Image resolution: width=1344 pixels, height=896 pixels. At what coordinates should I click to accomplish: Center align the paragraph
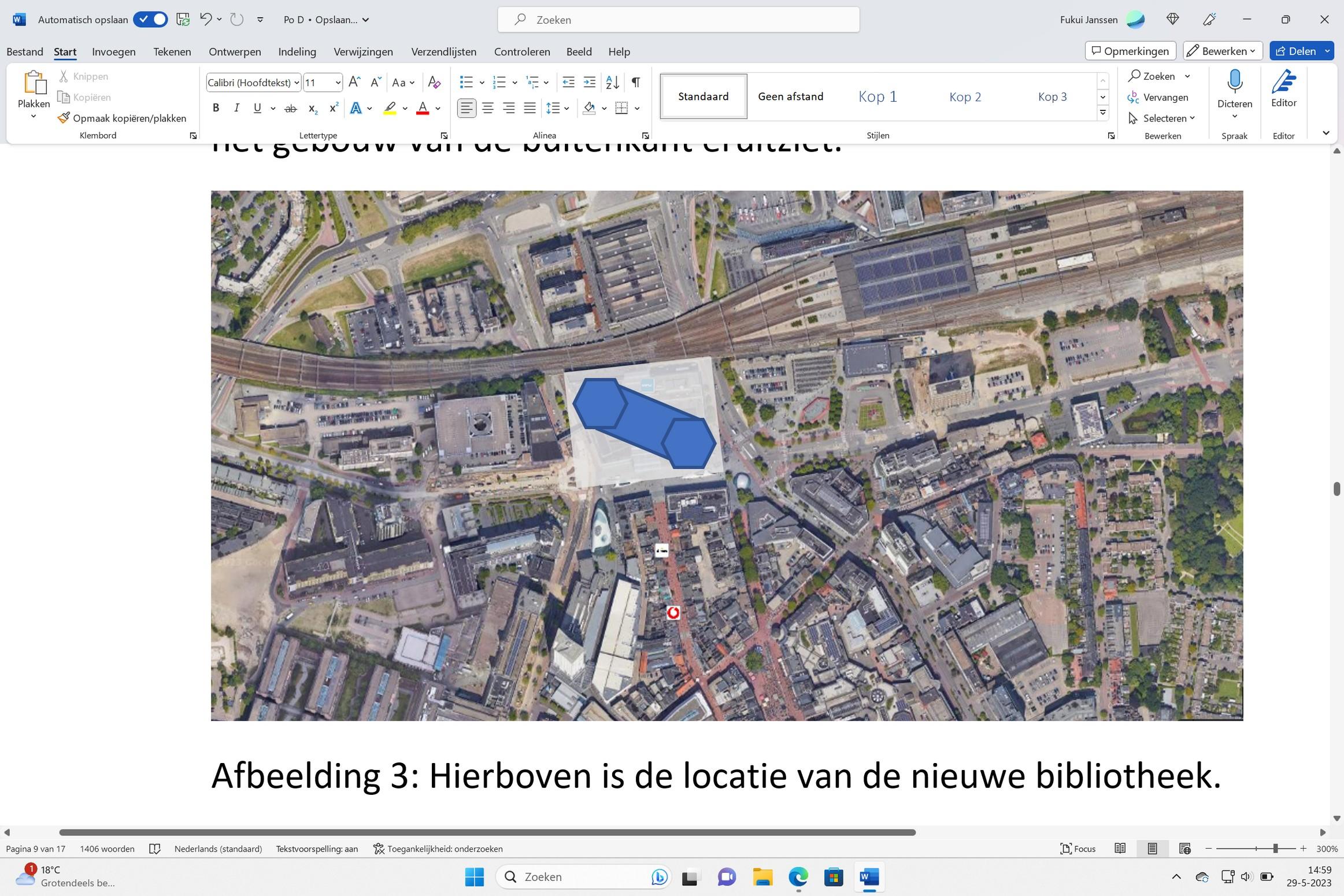[488, 108]
